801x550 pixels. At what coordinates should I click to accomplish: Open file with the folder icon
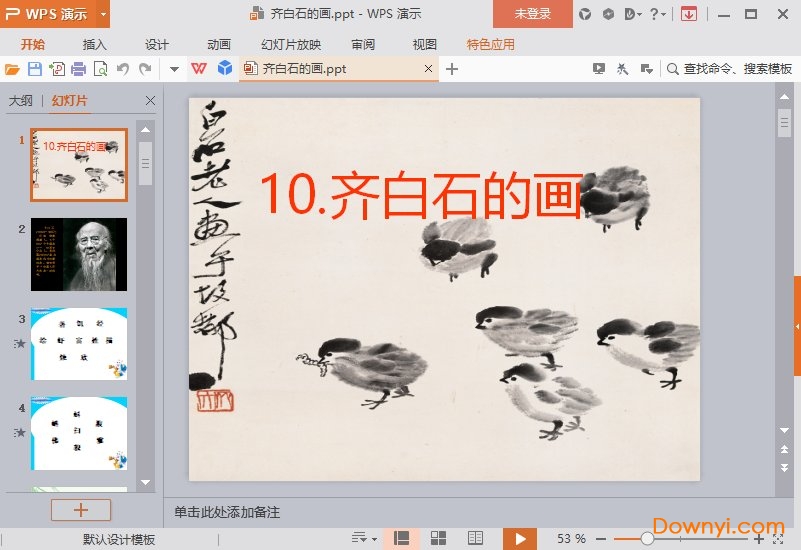click(x=12, y=69)
